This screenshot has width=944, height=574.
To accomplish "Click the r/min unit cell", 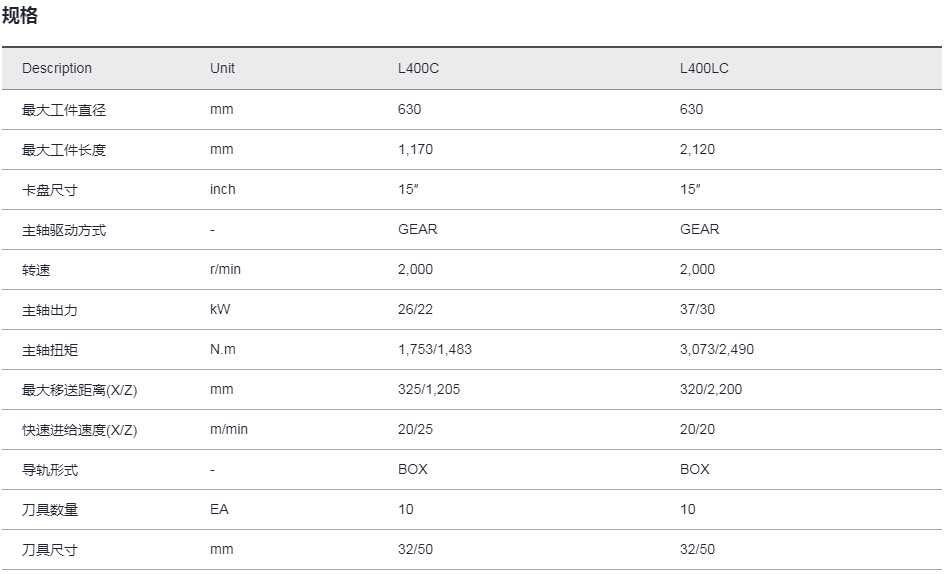I will pyautogui.click(x=225, y=269).
